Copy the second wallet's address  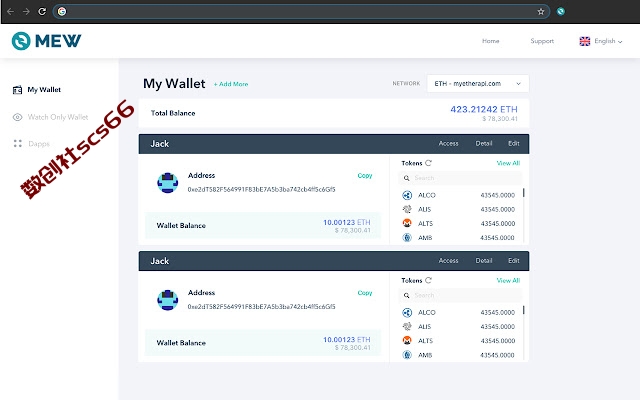[x=365, y=293]
